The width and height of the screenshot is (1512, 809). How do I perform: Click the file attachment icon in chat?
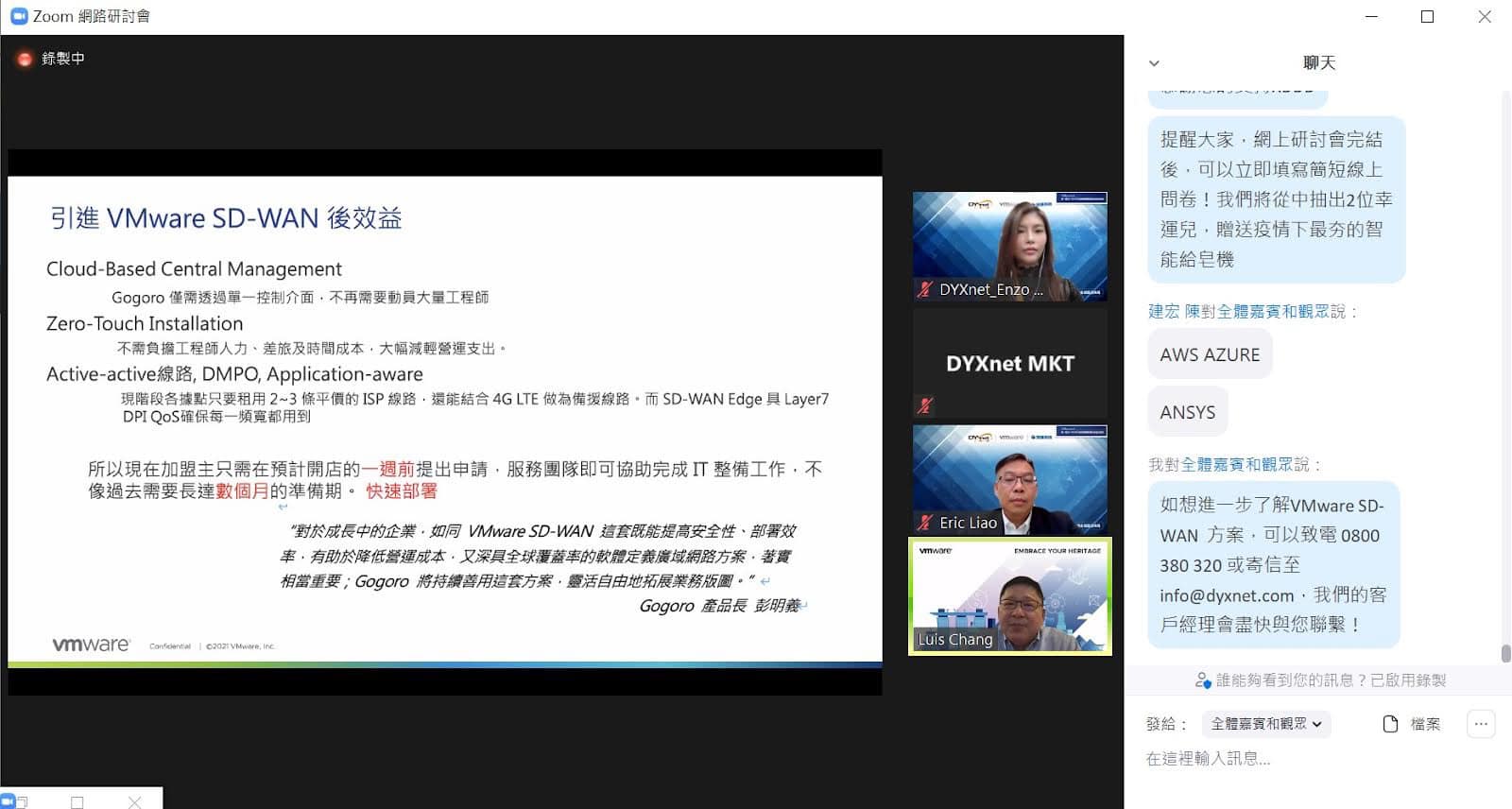coord(1390,724)
